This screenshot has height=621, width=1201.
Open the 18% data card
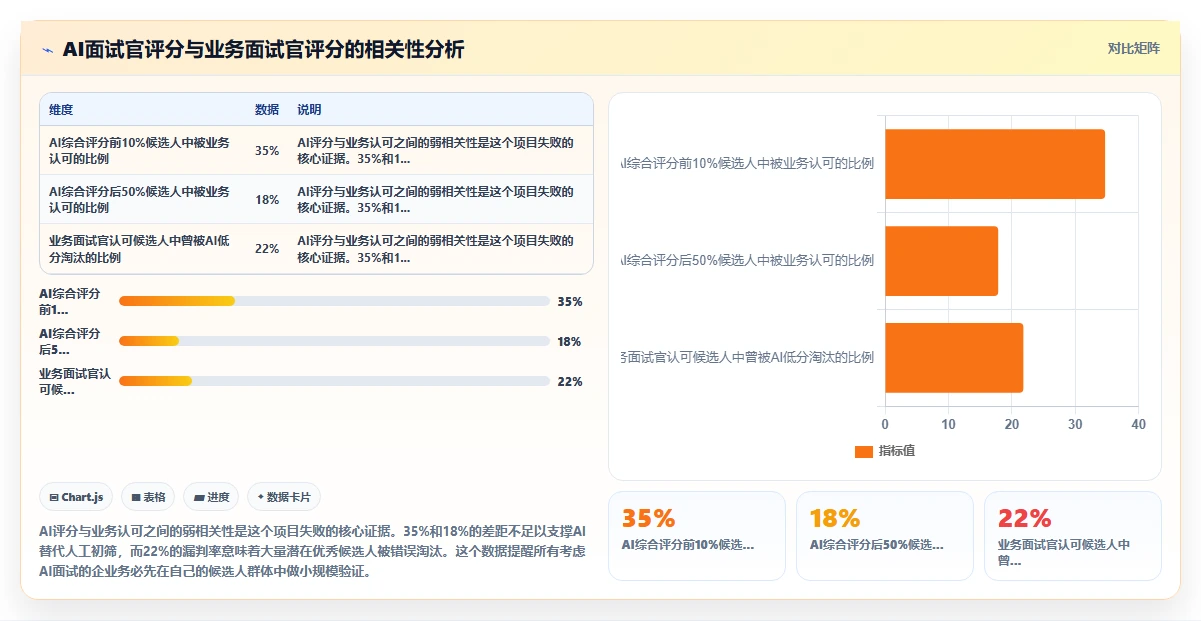(885, 536)
